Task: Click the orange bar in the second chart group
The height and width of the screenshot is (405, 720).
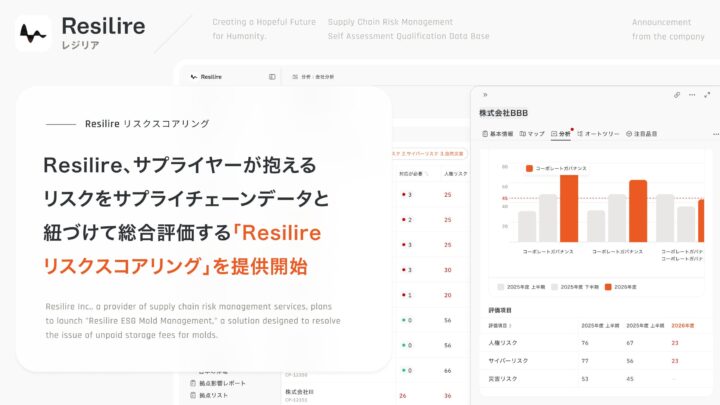Action: pyautogui.click(x=638, y=211)
